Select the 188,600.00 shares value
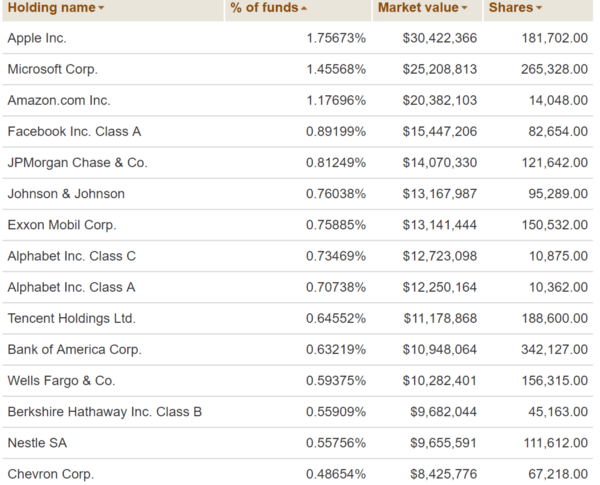The image size is (600, 485). click(555, 318)
